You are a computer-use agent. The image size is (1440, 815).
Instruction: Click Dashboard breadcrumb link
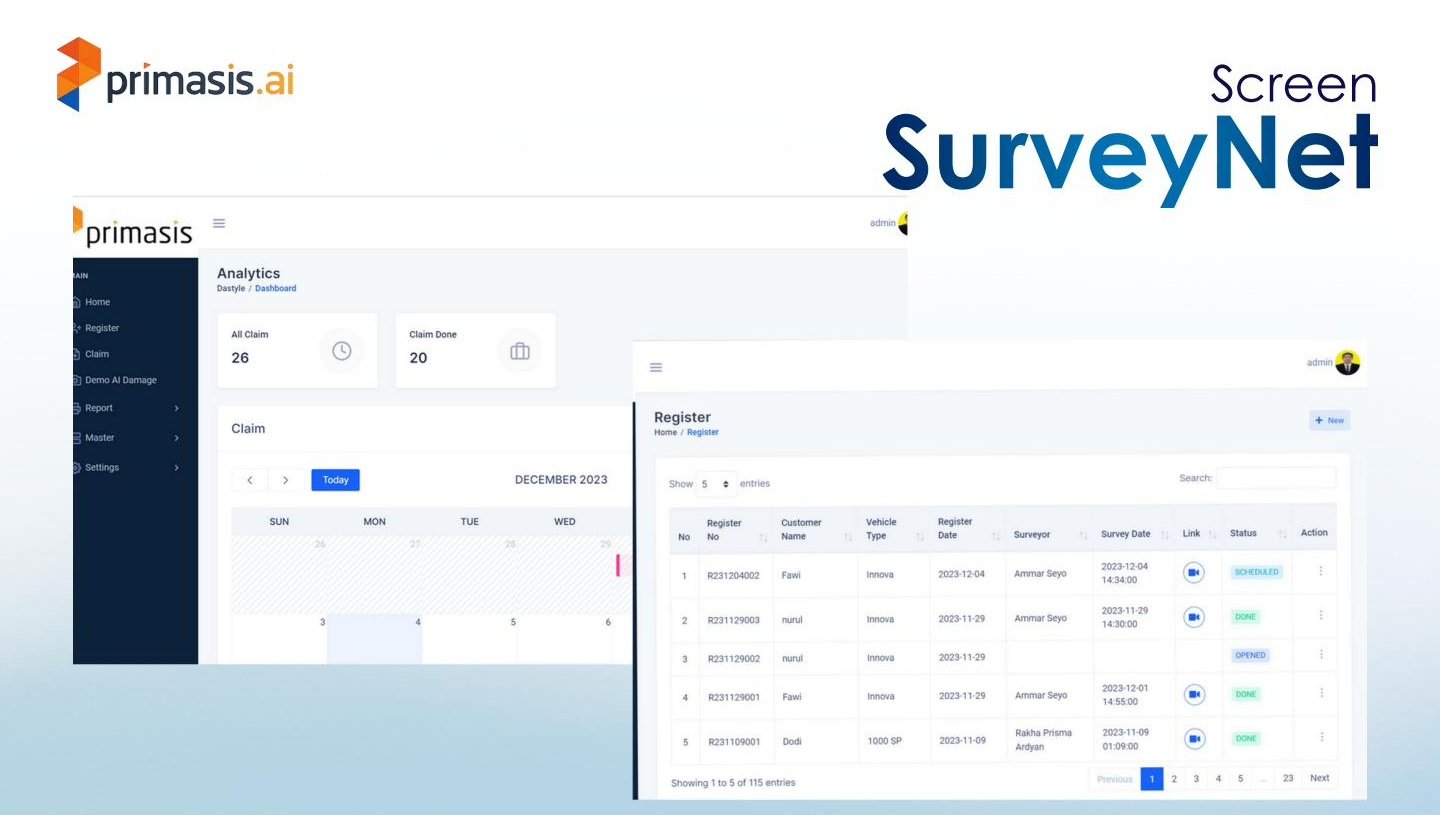pyautogui.click(x=275, y=288)
